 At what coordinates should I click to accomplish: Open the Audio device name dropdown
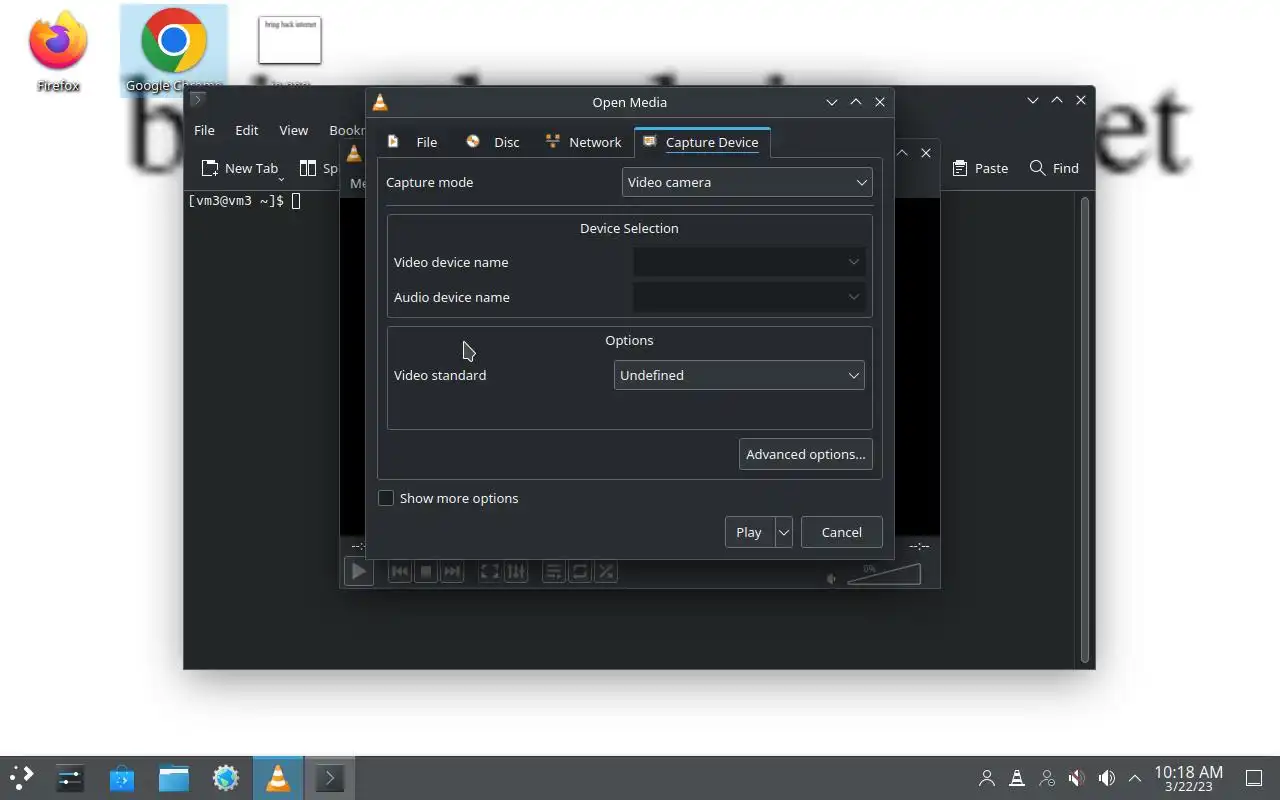pyautogui.click(x=749, y=297)
